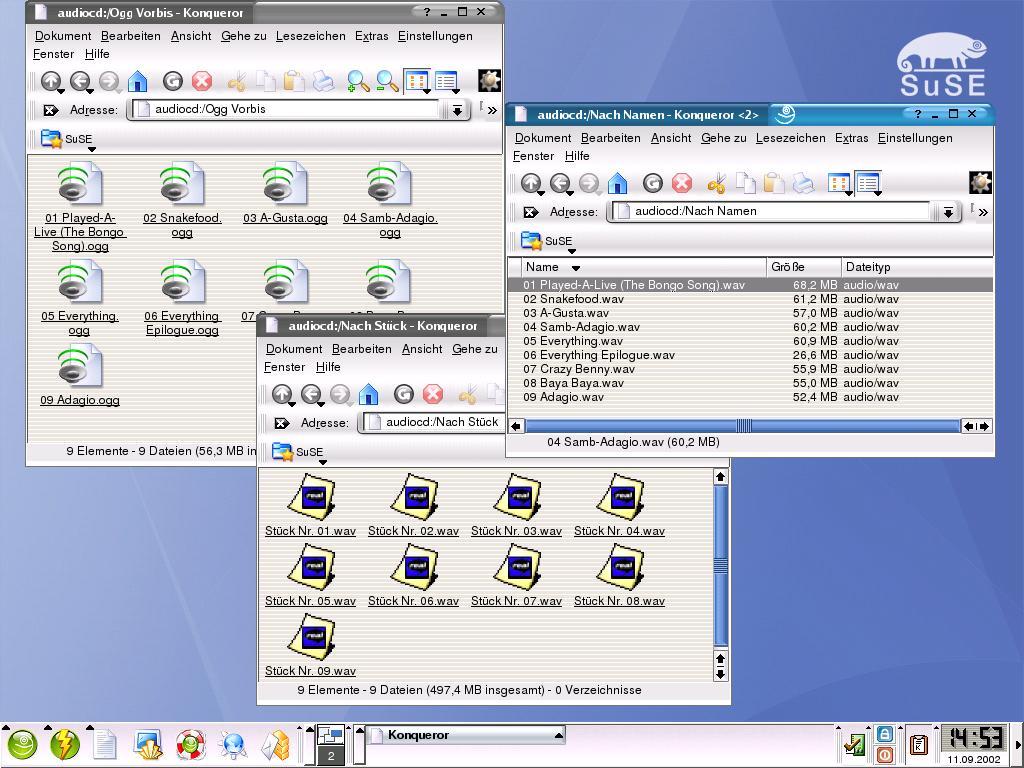Image resolution: width=1024 pixels, height=768 pixels.
Task: Open Bearbeiten menu in Nach Stück window
Action: [x=362, y=349]
